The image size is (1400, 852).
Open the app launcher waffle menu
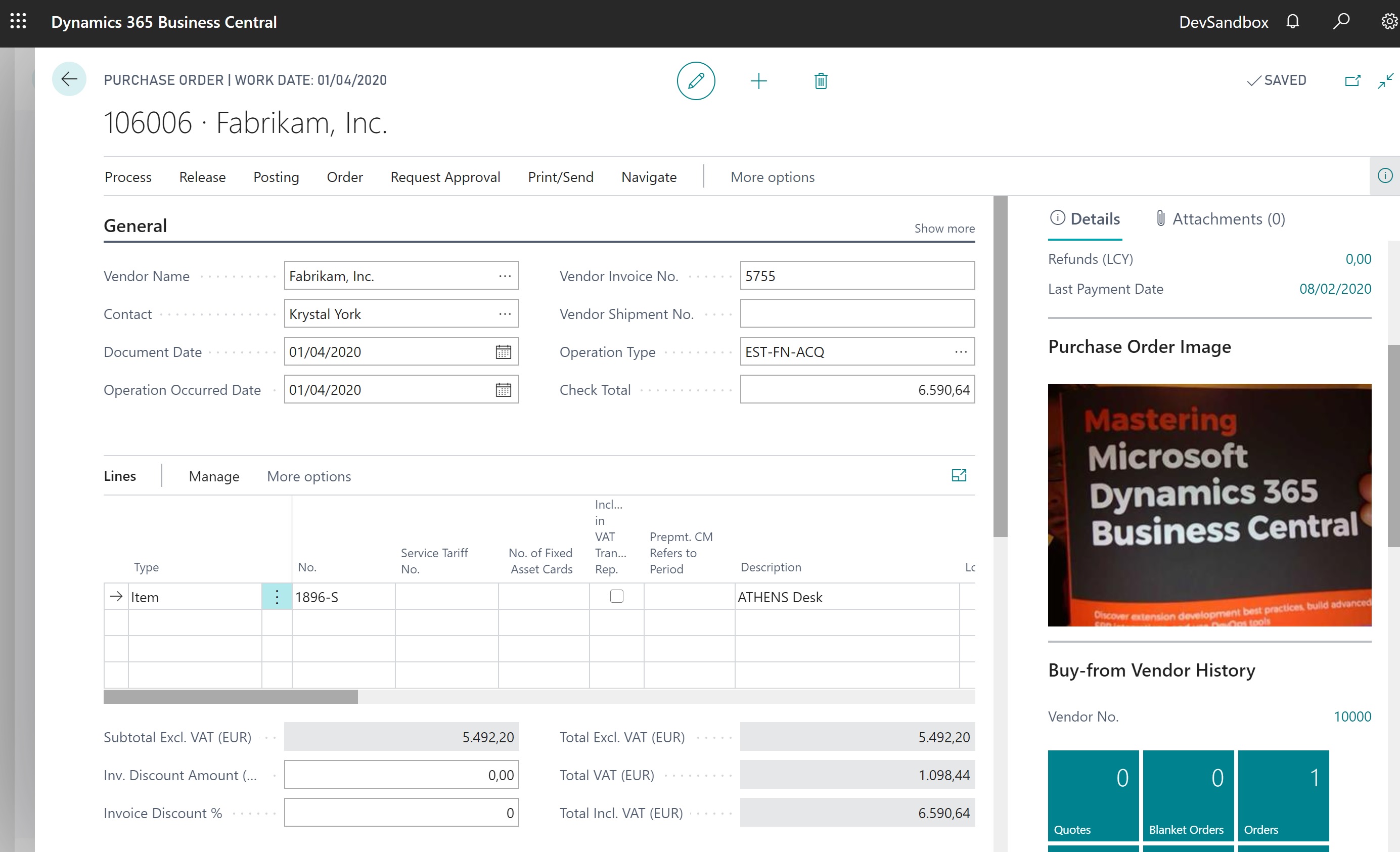pos(18,22)
